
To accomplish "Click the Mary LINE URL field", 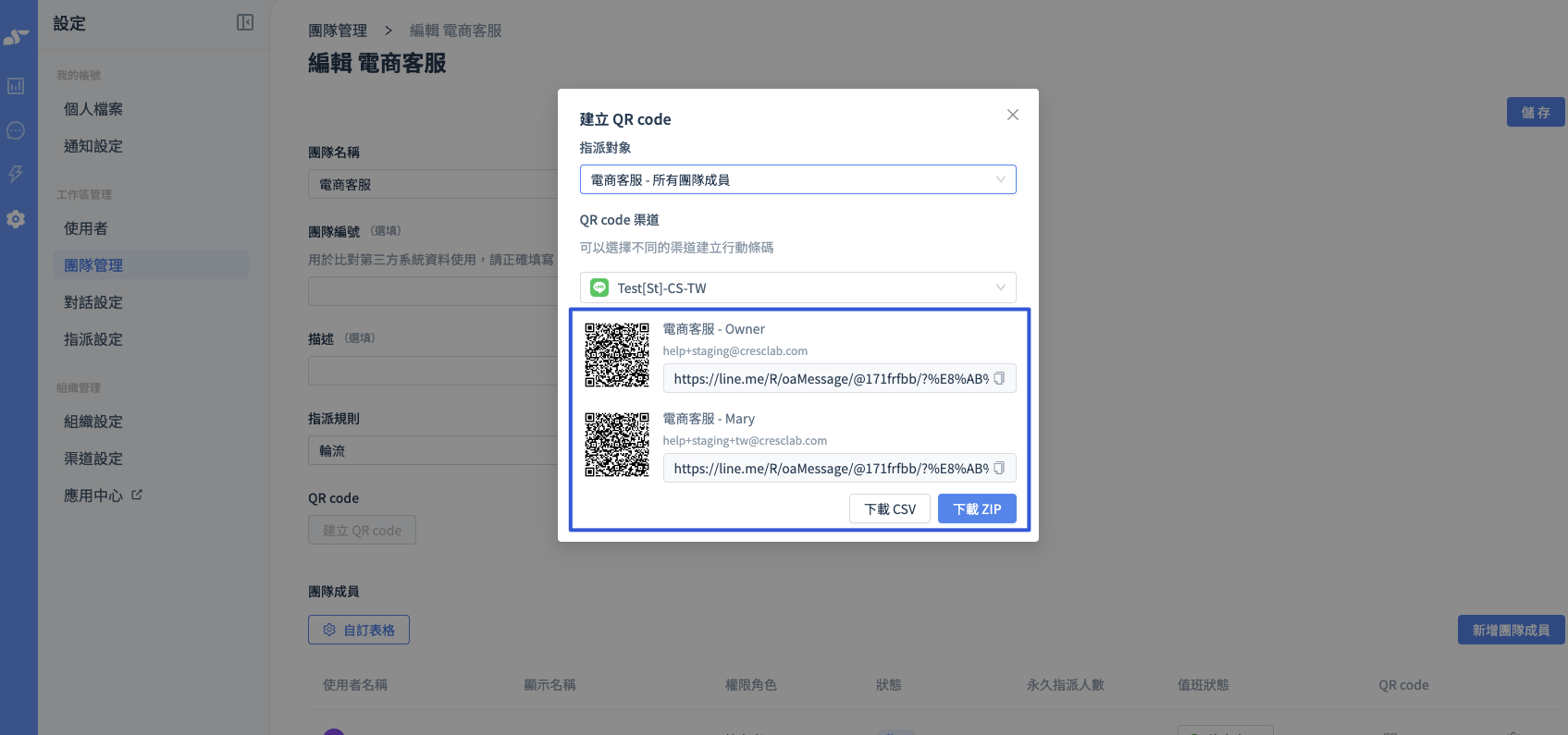I will click(x=839, y=468).
